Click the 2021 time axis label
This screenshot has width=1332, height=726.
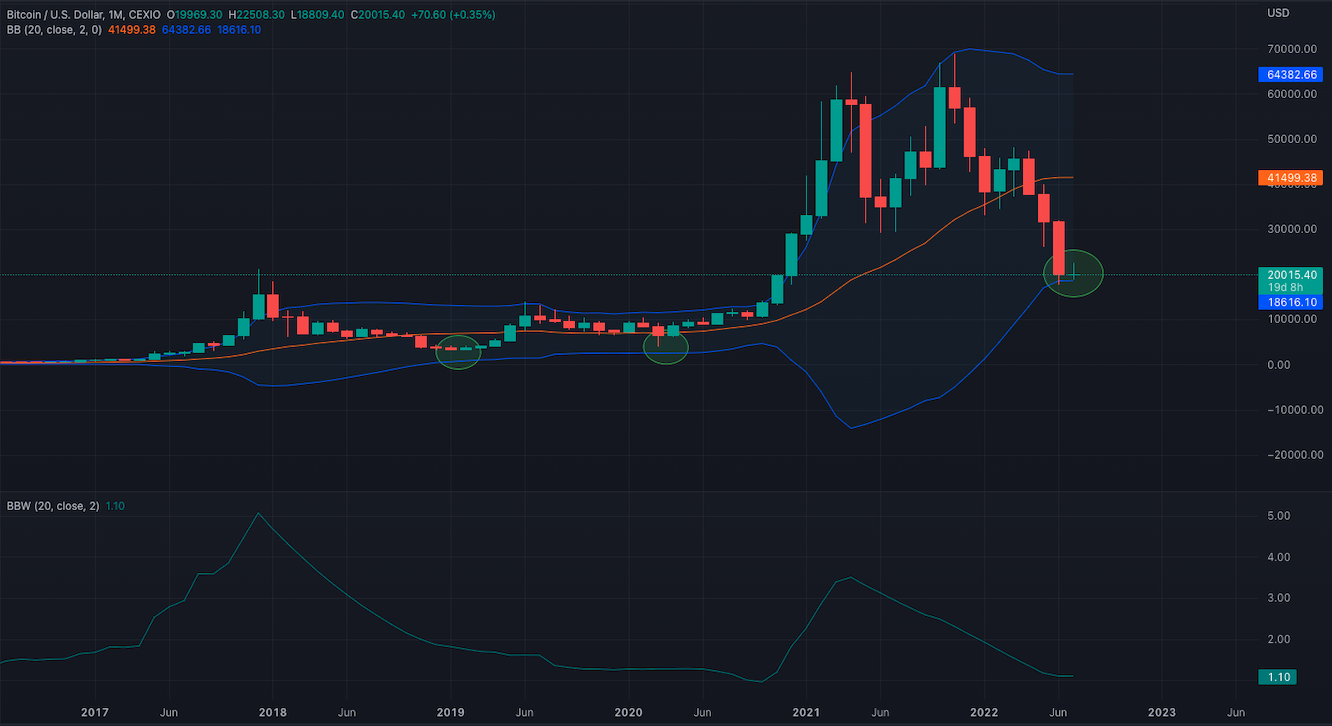click(x=806, y=712)
